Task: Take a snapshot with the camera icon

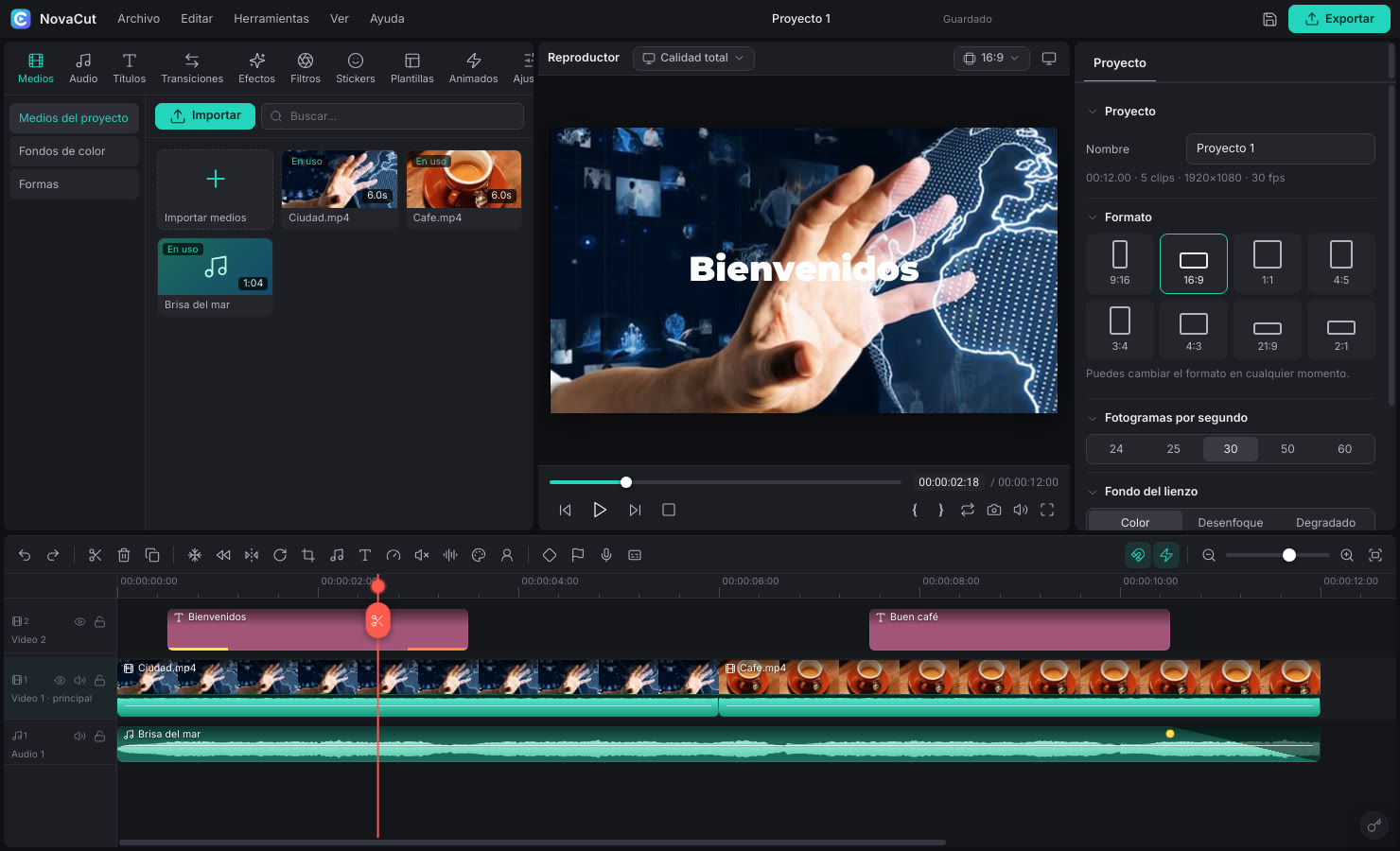Action: (x=994, y=510)
